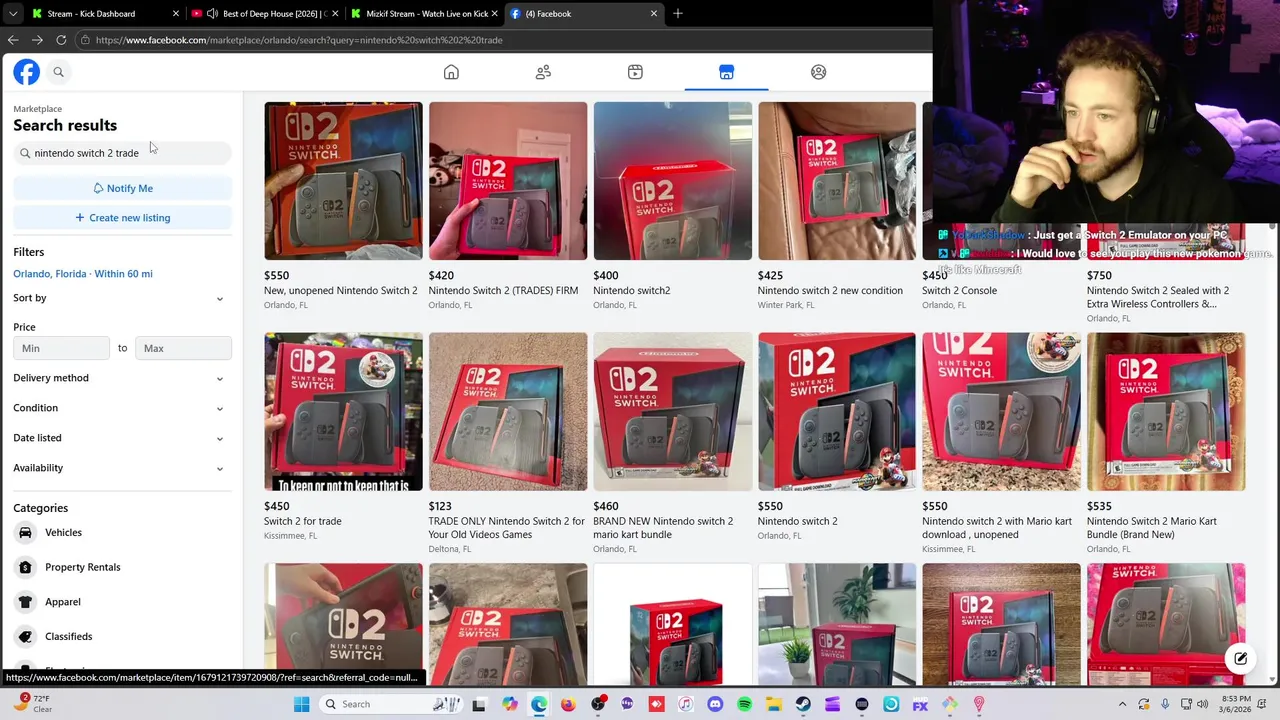Open a new browser tab with plus icon

click(678, 14)
